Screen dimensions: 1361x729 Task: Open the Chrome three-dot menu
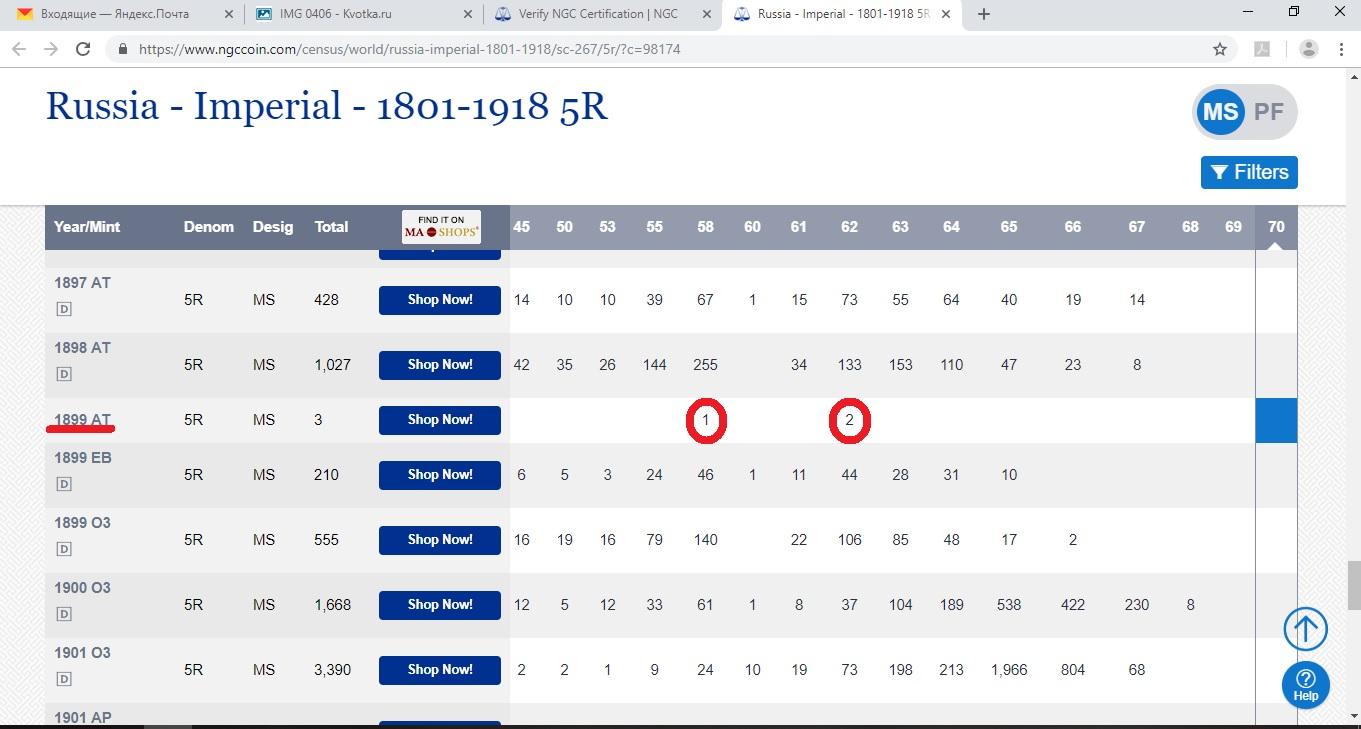tap(1342, 49)
